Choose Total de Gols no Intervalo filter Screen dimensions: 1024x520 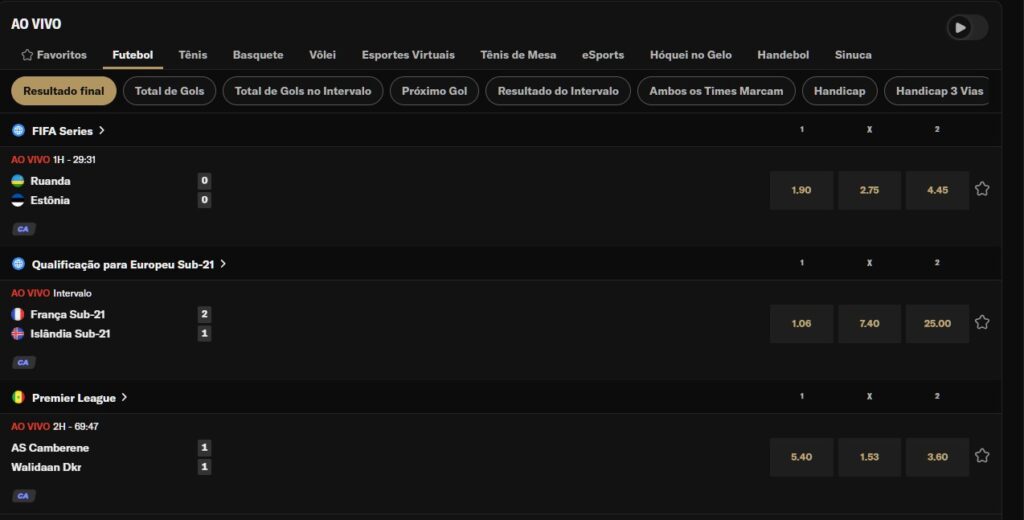303,91
